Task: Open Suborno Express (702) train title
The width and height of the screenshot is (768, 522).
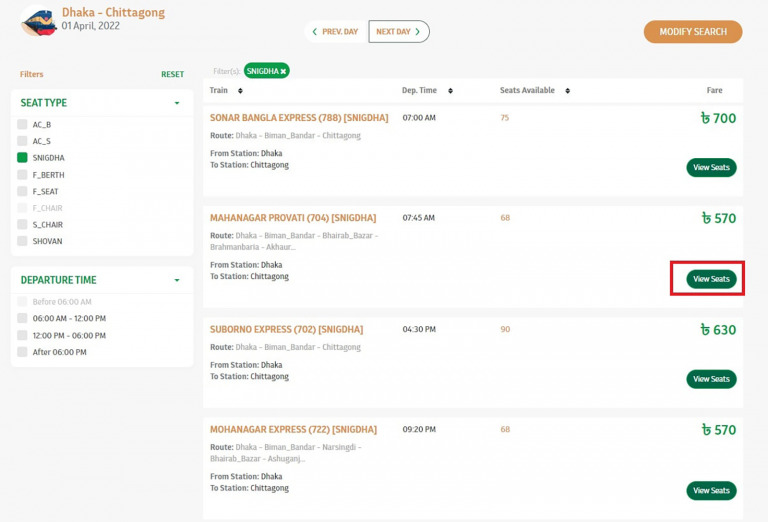Action: [286, 330]
